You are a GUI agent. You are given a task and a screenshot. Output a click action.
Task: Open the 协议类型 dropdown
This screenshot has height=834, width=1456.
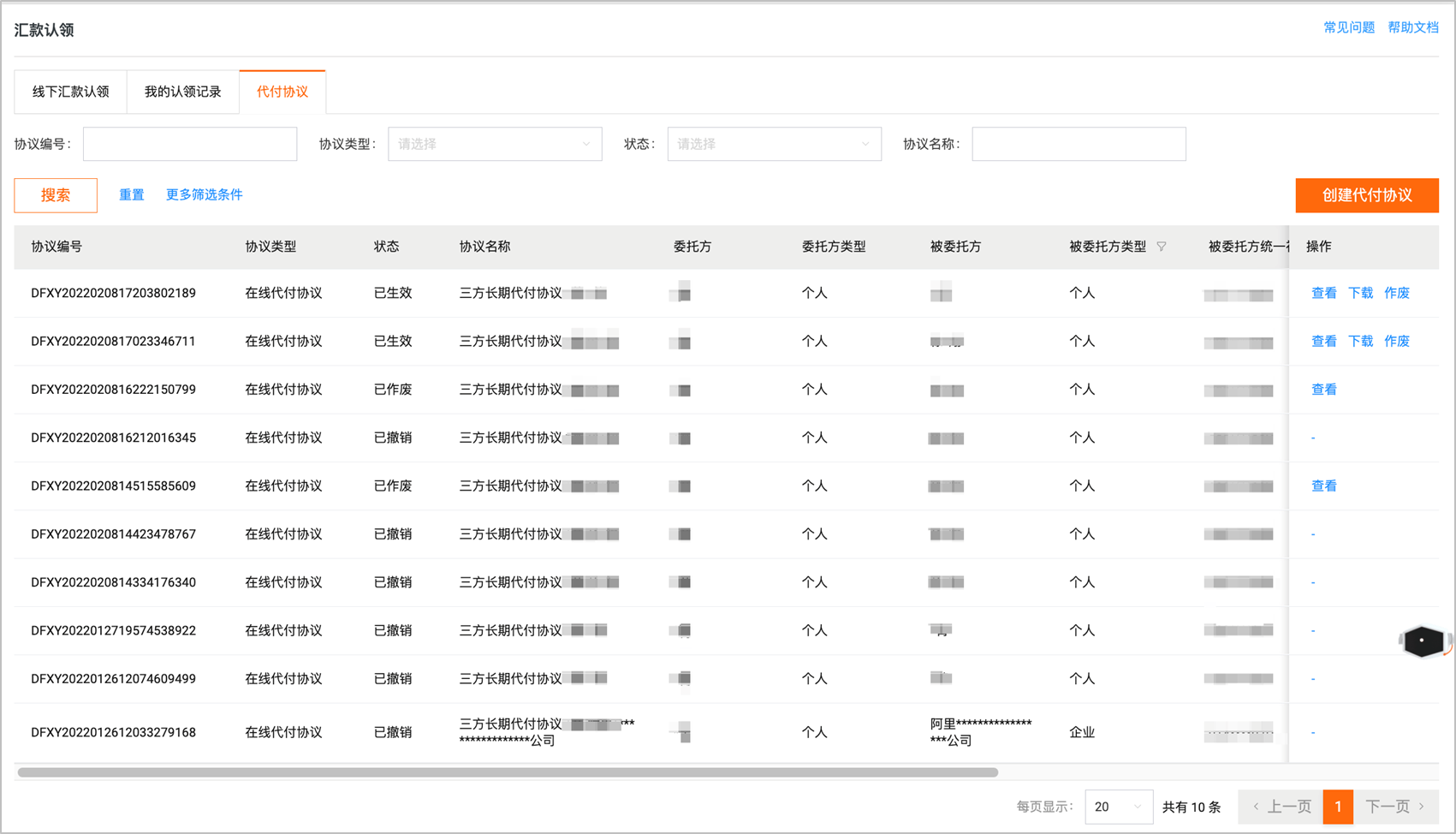point(495,144)
